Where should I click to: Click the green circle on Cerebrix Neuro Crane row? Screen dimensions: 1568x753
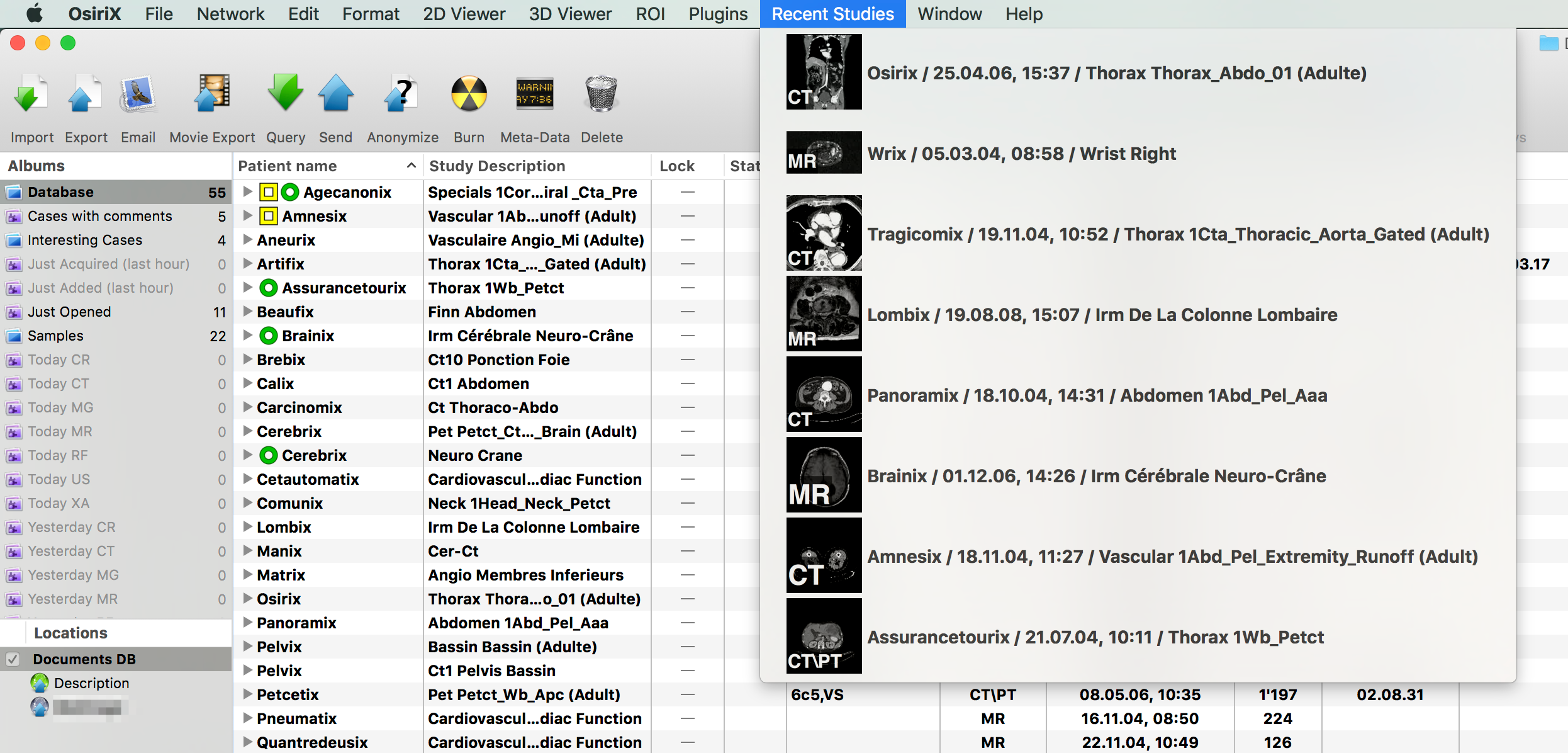tap(269, 455)
